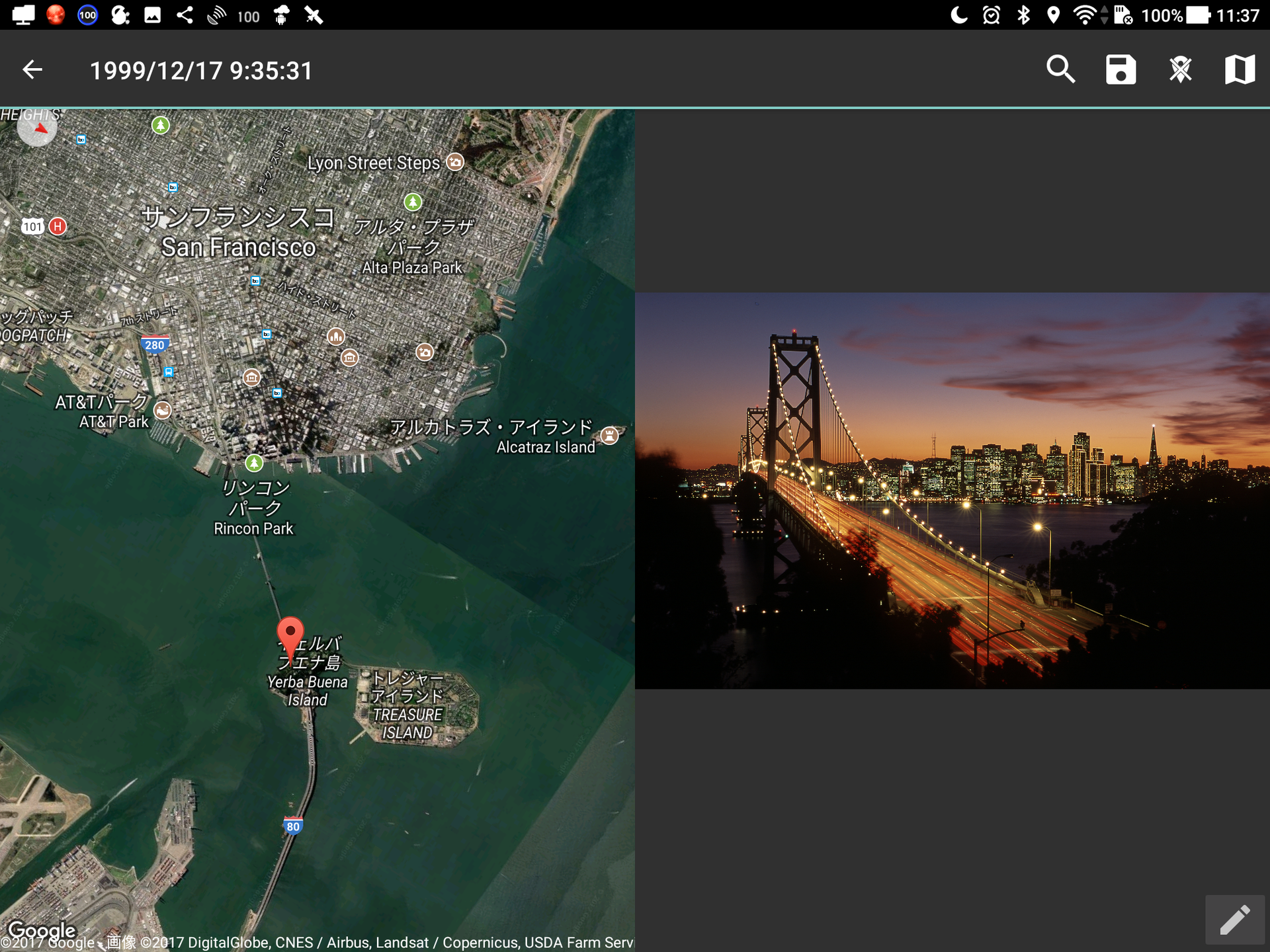Open the map view icon
1270x952 pixels.
click(1240, 69)
